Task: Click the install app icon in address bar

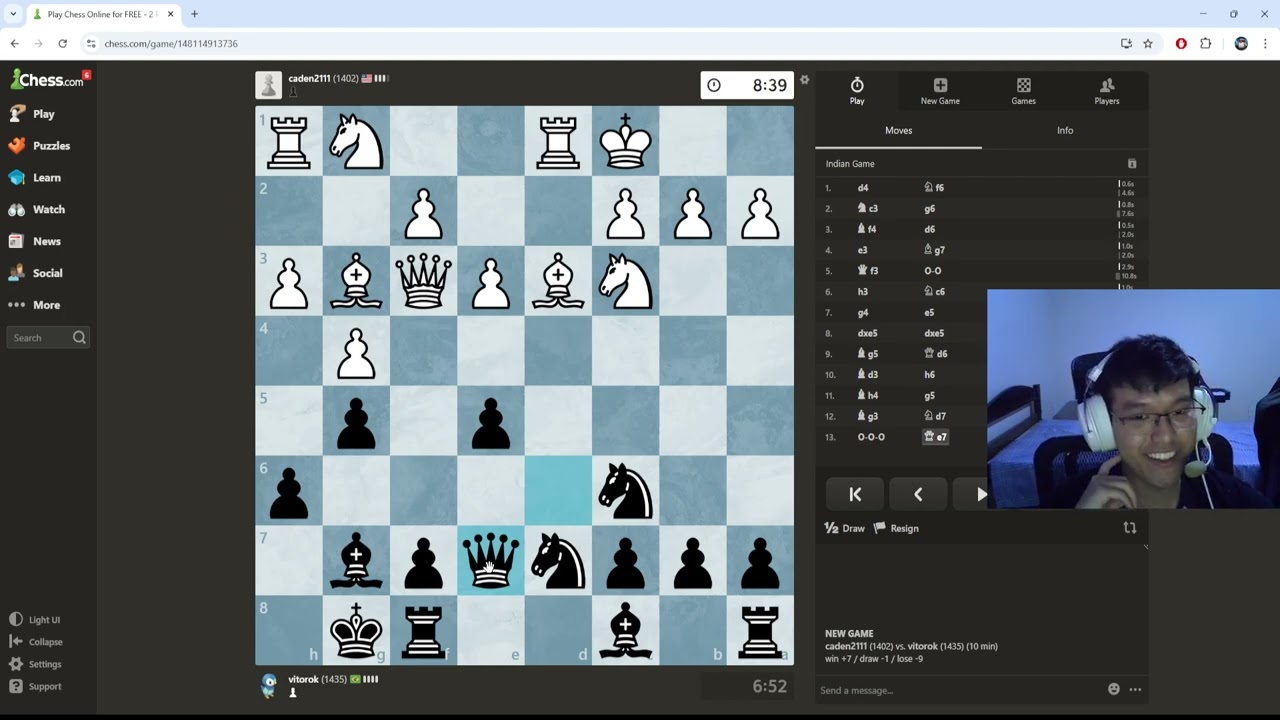Action: [1126, 43]
